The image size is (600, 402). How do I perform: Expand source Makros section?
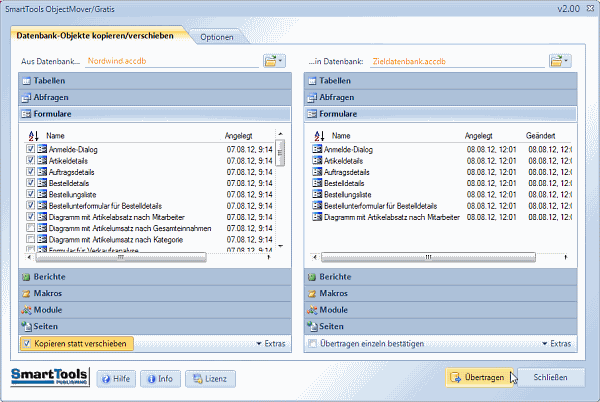155,293
